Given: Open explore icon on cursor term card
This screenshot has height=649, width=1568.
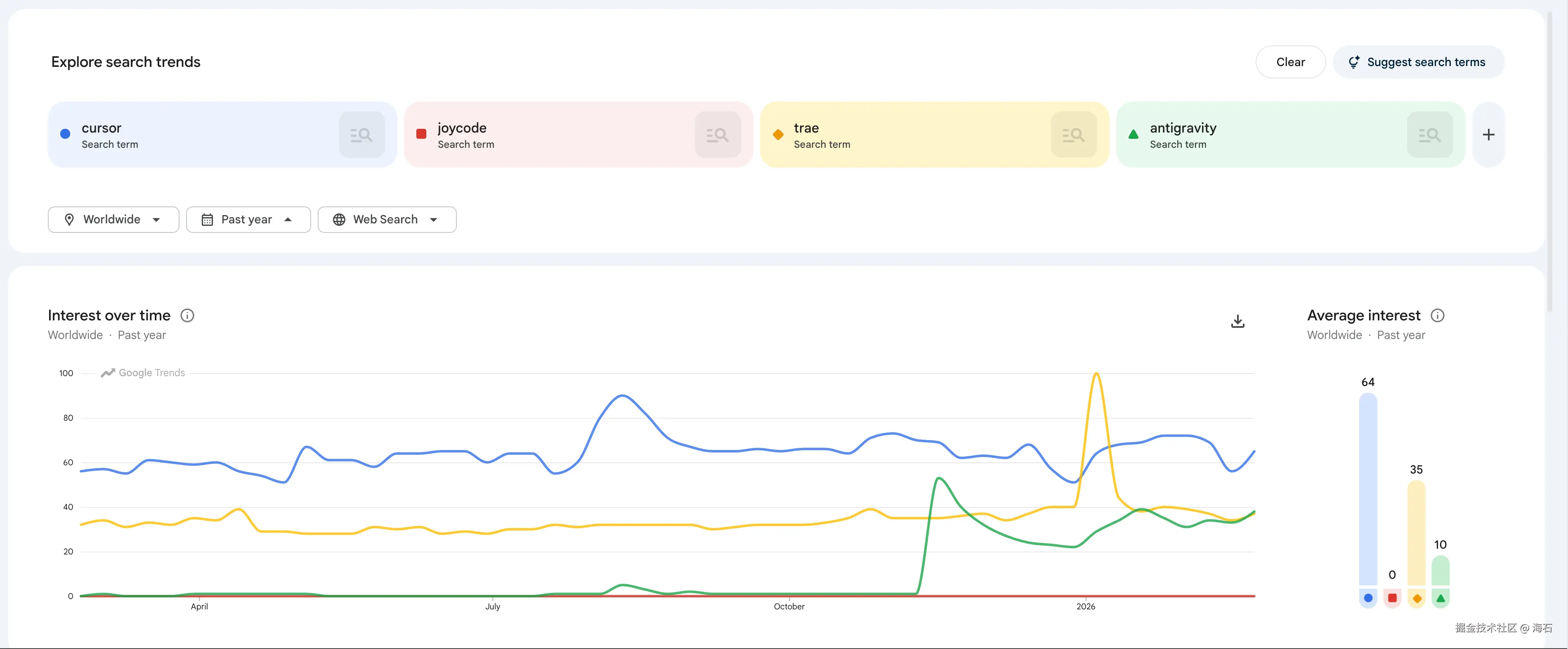Looking at the screenshot, I should 361,135.
